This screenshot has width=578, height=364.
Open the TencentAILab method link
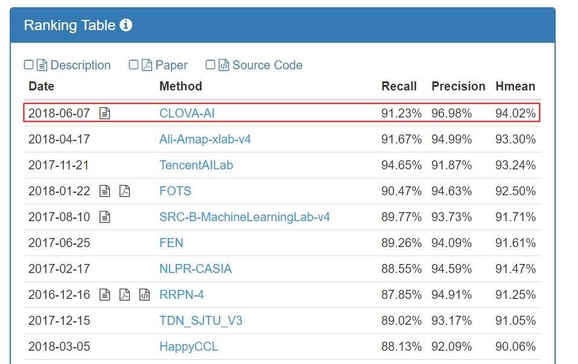(196, 165)
